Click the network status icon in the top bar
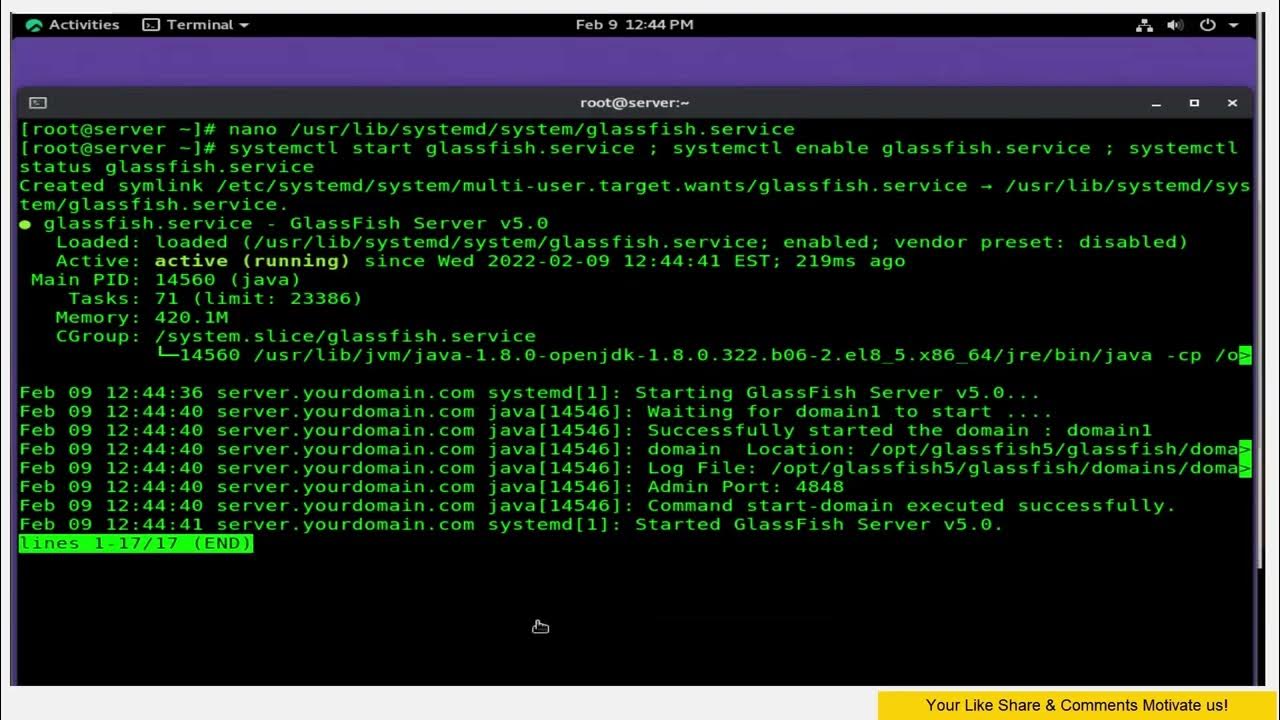Image resolution: width=1280 pixels, height=720 pixels. 1144,25
